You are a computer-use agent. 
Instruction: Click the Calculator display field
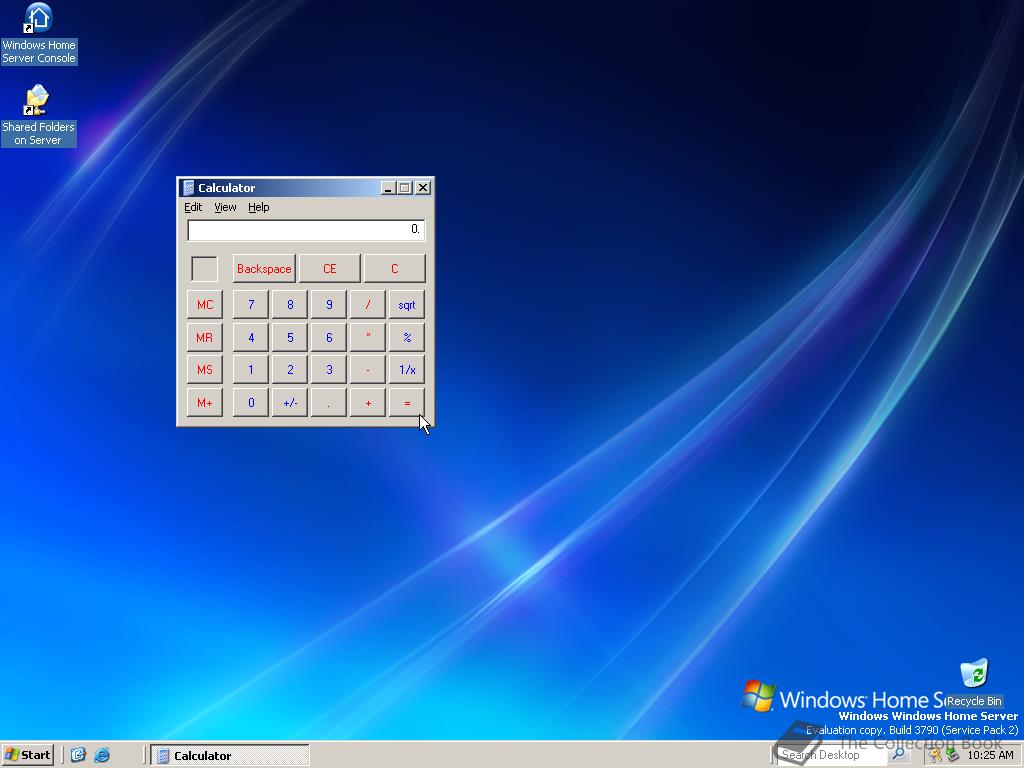click(x=306, y=230)
